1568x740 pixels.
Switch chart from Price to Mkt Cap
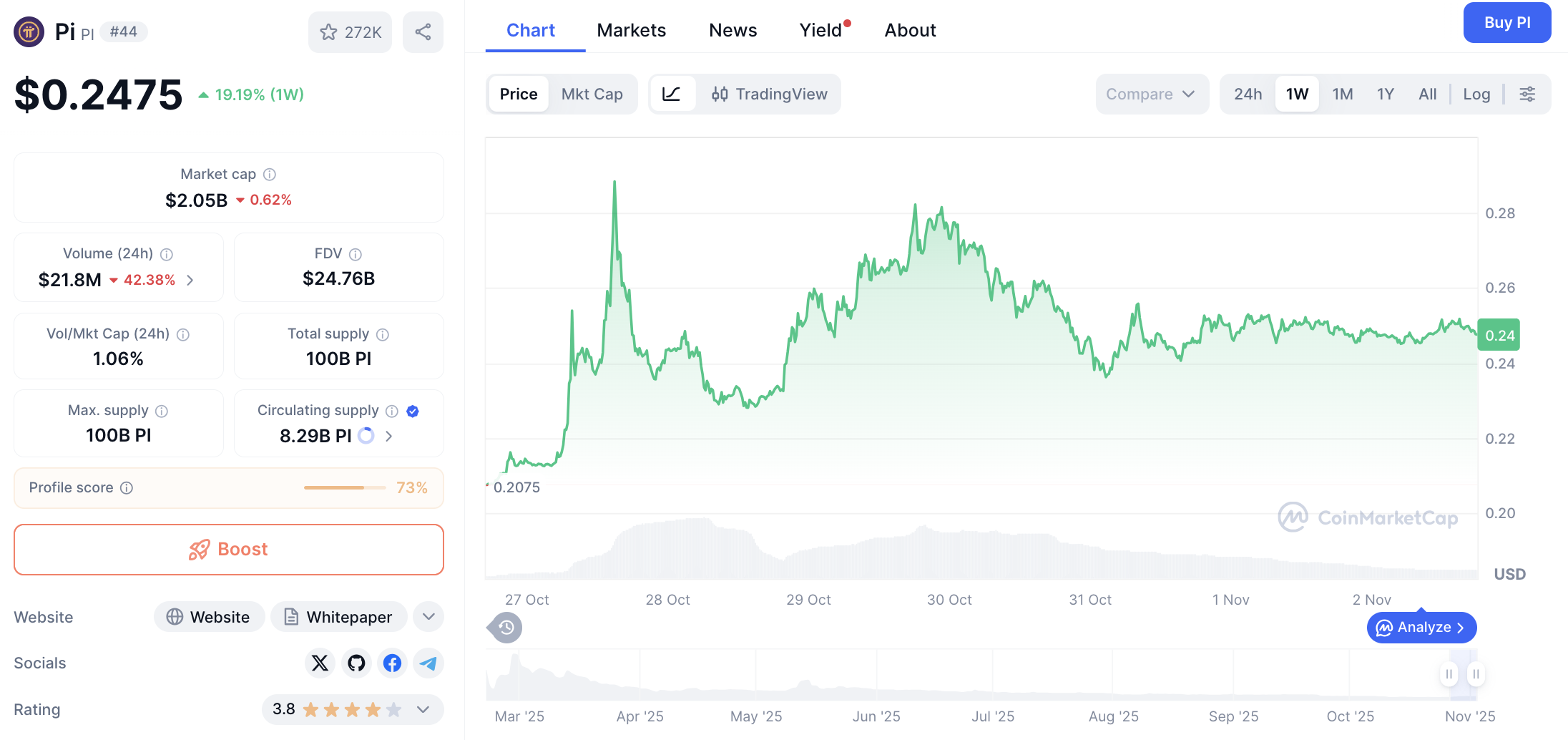592,94
